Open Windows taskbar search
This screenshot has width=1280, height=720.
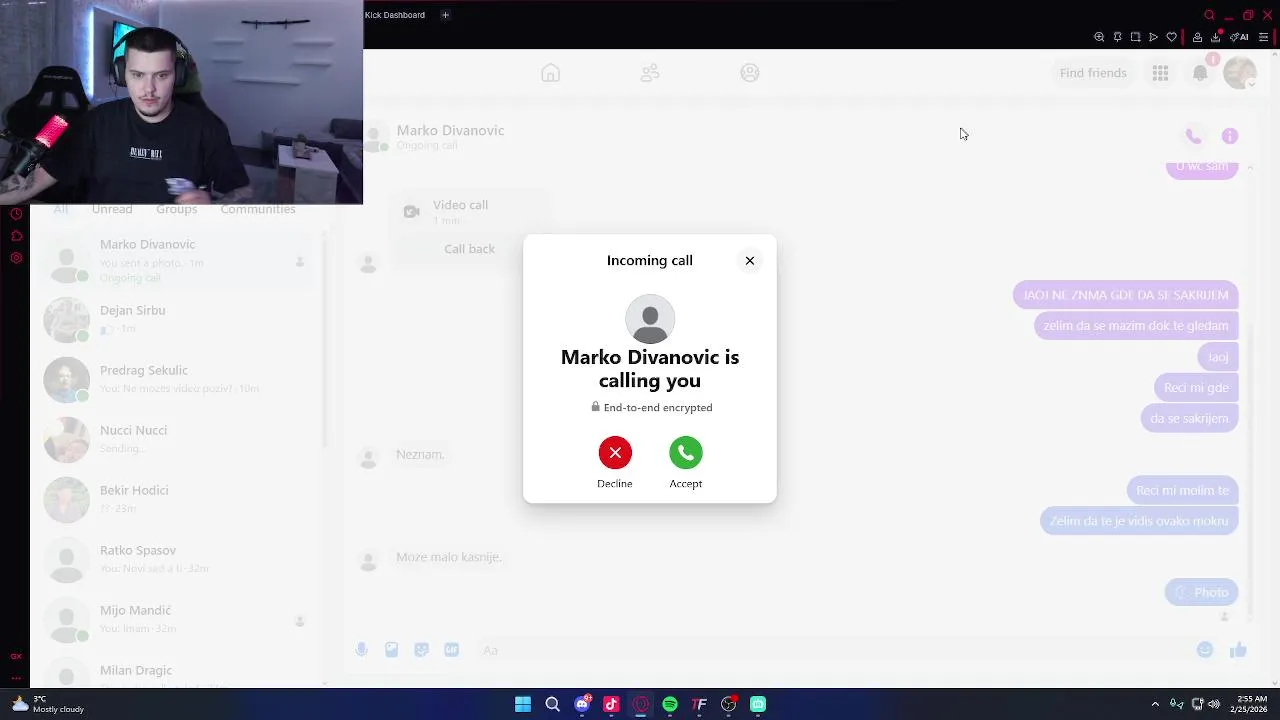click(552, 704)
